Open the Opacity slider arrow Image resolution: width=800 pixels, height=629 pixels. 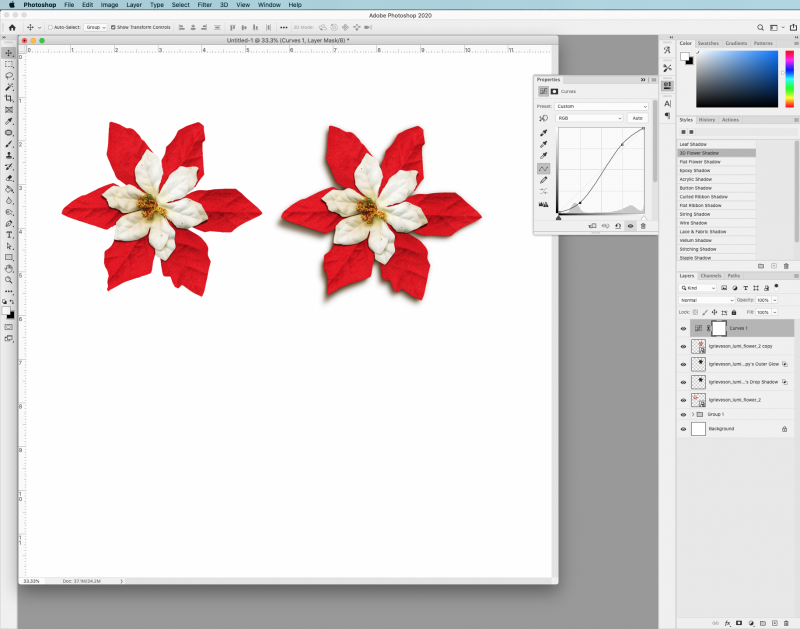pyautogui.click(x=774, y=300)
